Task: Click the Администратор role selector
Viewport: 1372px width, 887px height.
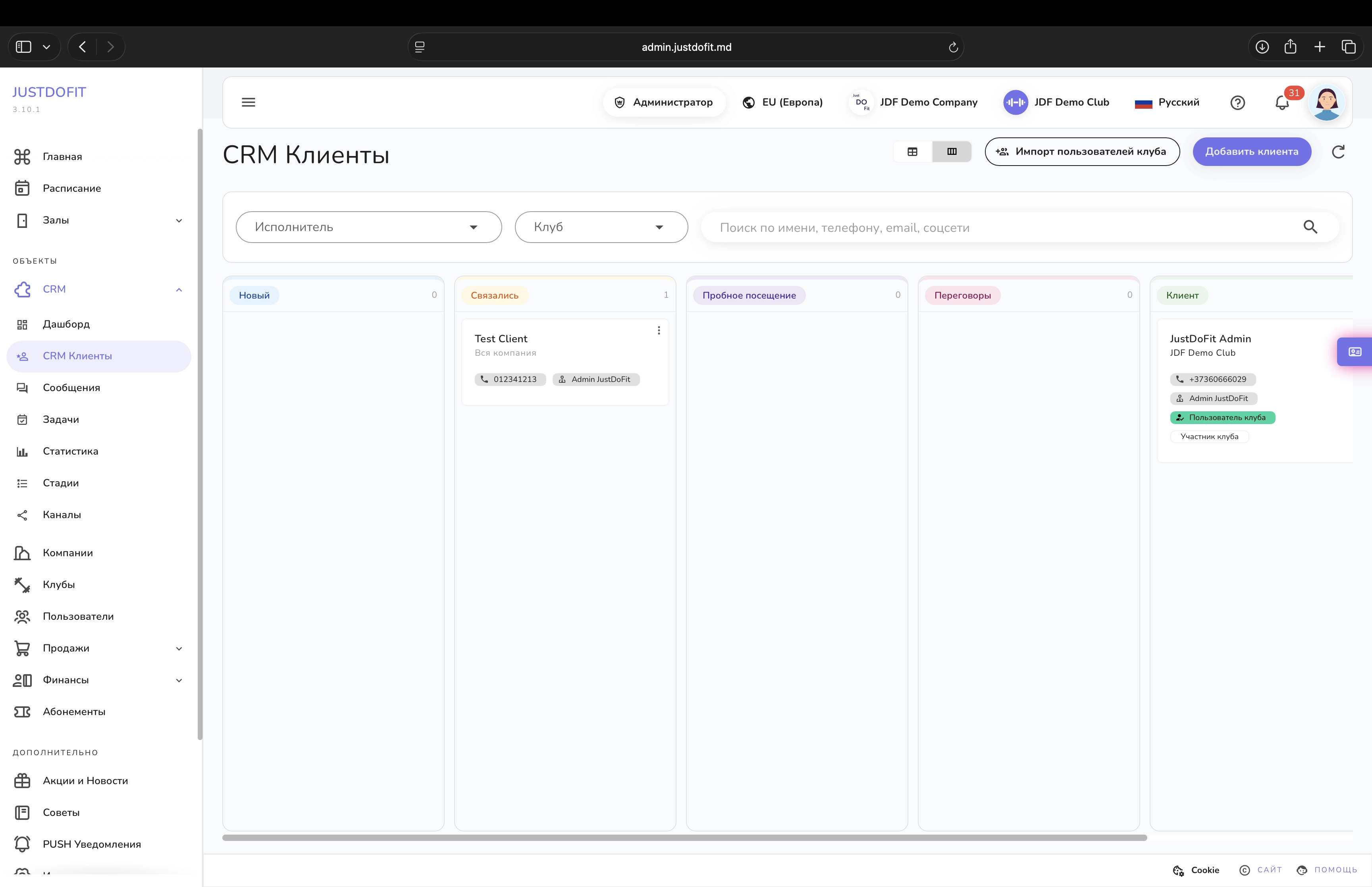Action: [664, 102]
